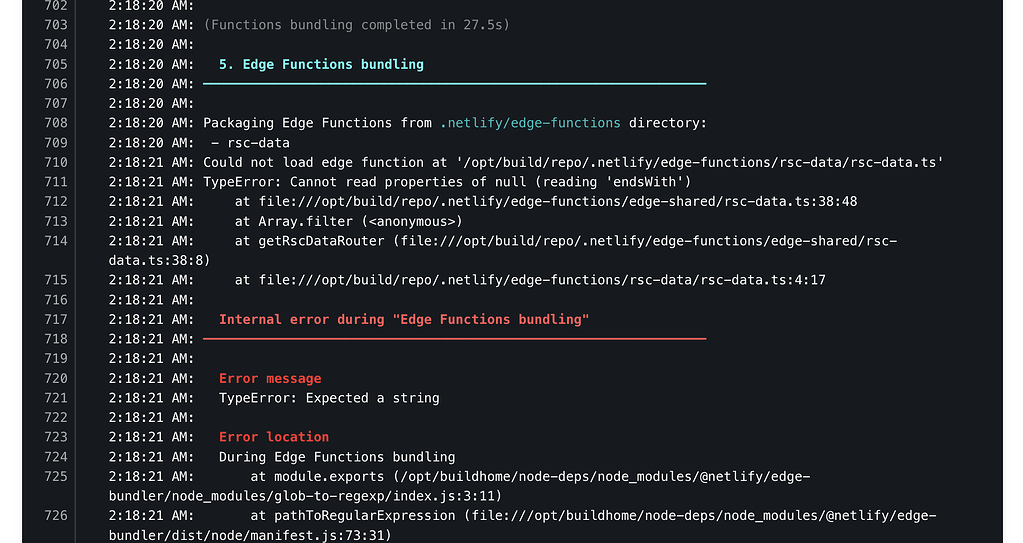Viewport: 1023px width, 543px height.
Task: Click the 'Error message' red heading
Action: (x=270, y=379)
